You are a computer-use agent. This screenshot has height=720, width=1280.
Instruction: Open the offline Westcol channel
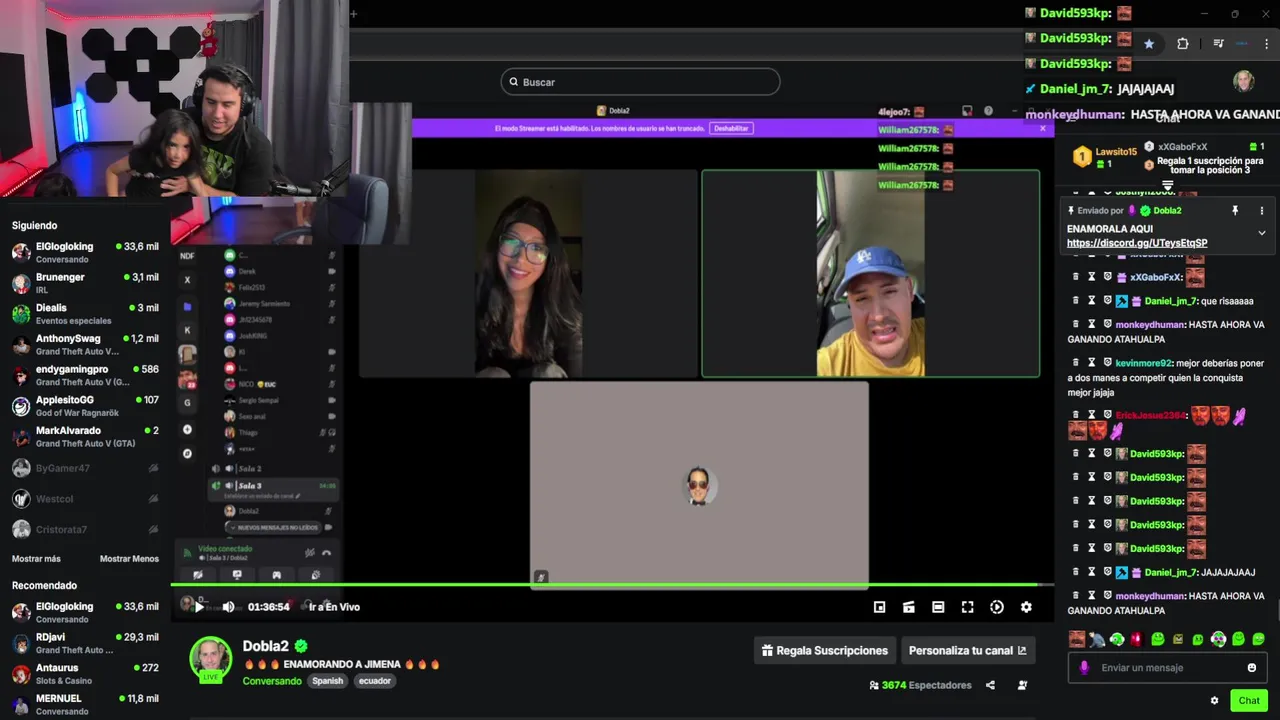pyautogui.click(x=85, y=499)
